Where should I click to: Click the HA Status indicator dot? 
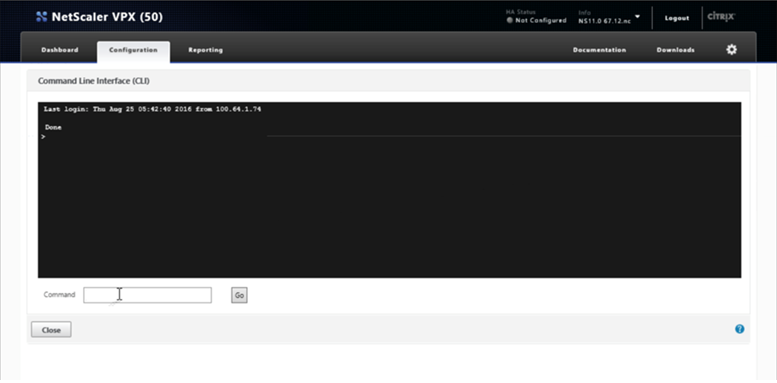509,20
